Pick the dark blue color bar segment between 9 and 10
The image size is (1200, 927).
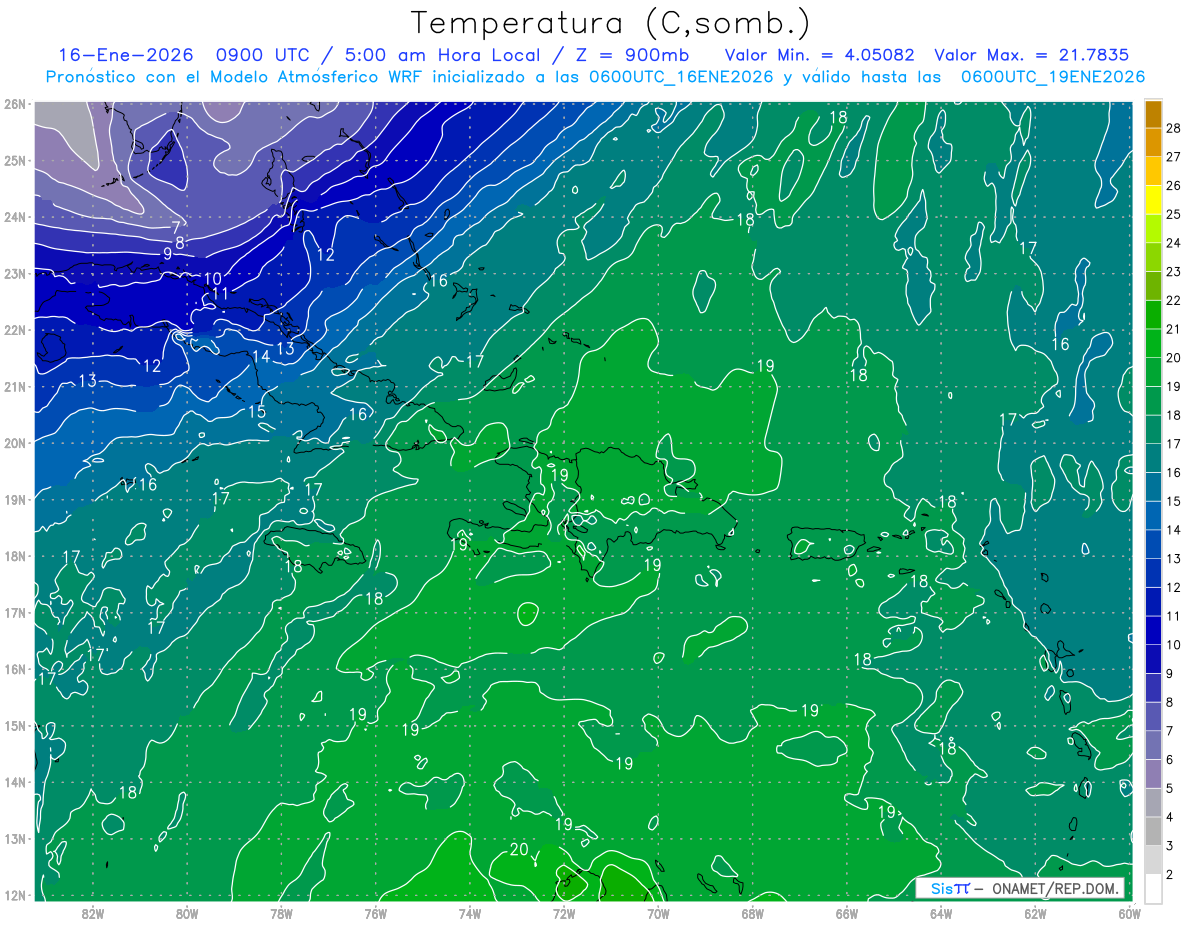coord(1153,658)
